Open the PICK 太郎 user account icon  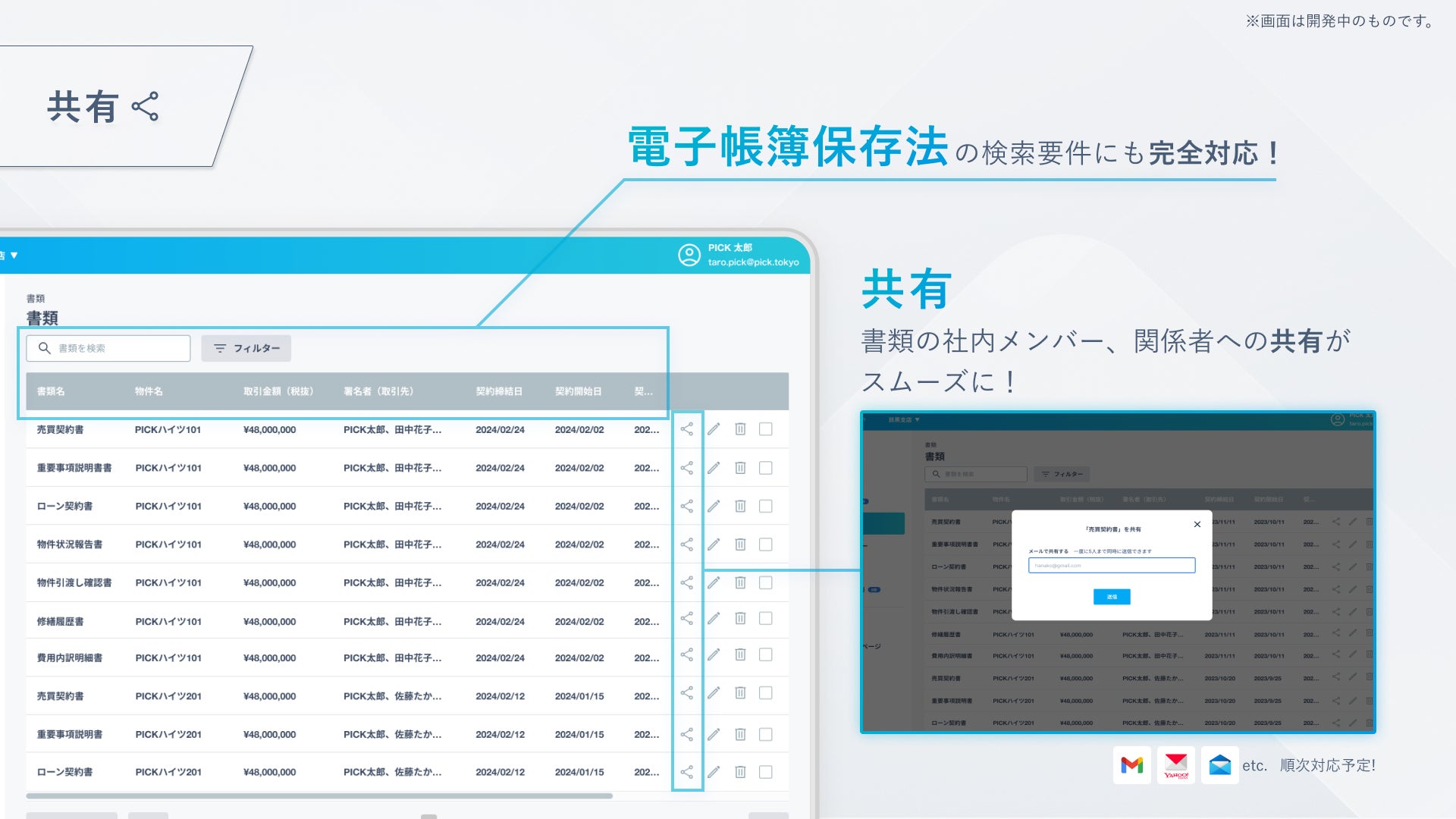pyautogui.click(x=689, y=255)
